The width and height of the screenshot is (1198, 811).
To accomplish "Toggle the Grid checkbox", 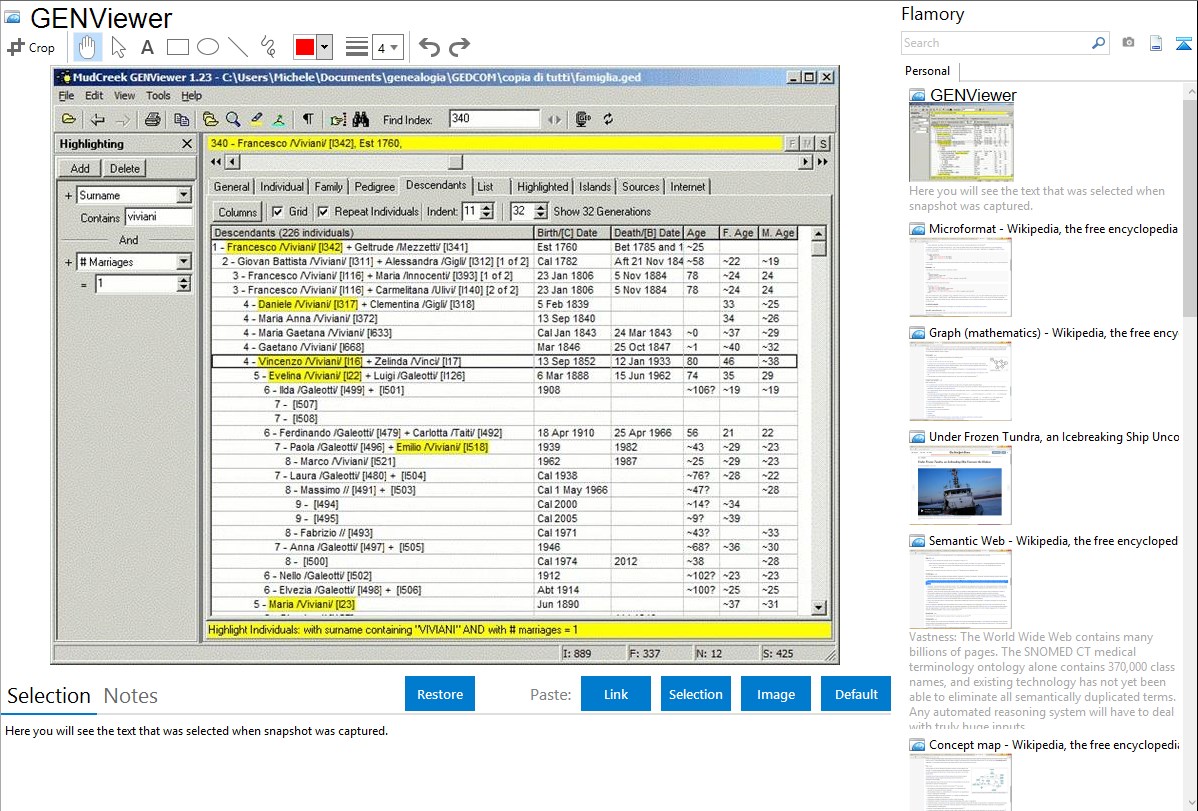I will click(x=278, y=212).
